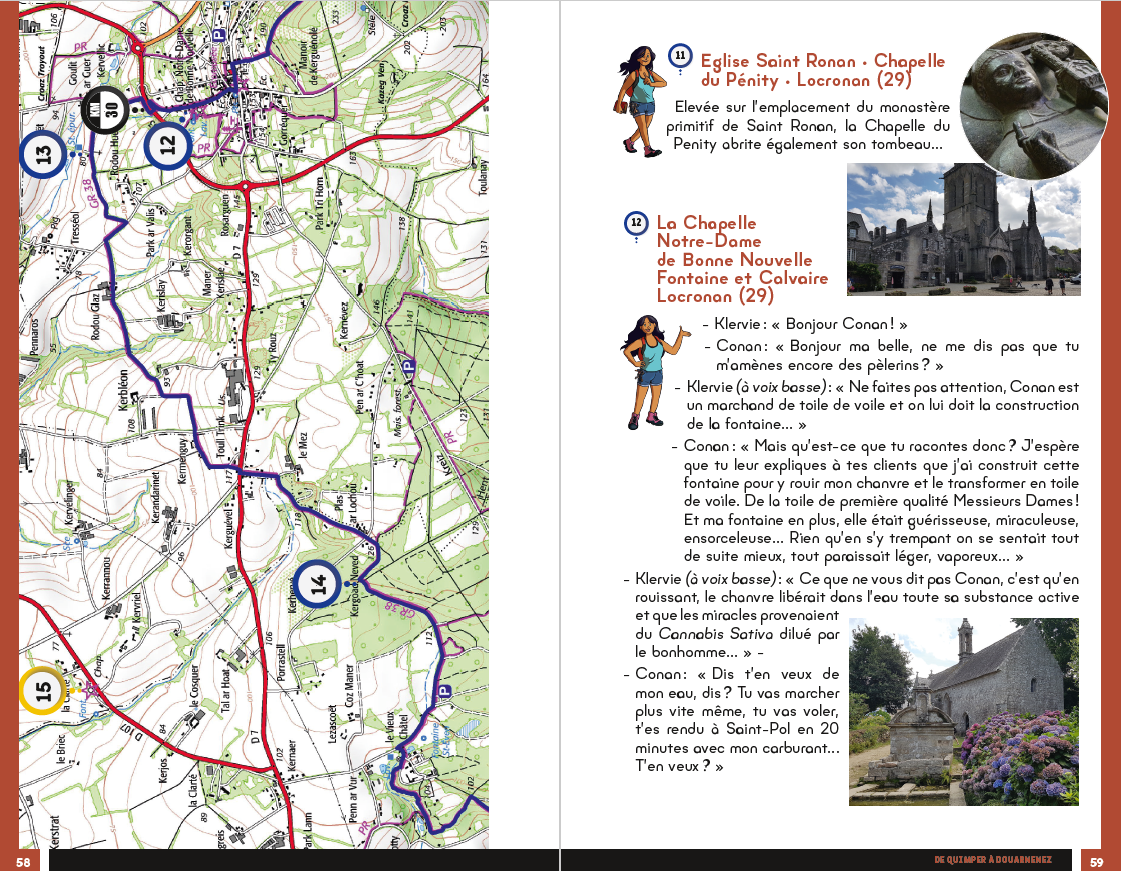This screenshot has height=871, width=1121.
Task: Click map label 'Kerrannou'
Action: pyautogui.click(x=107, y=578)
